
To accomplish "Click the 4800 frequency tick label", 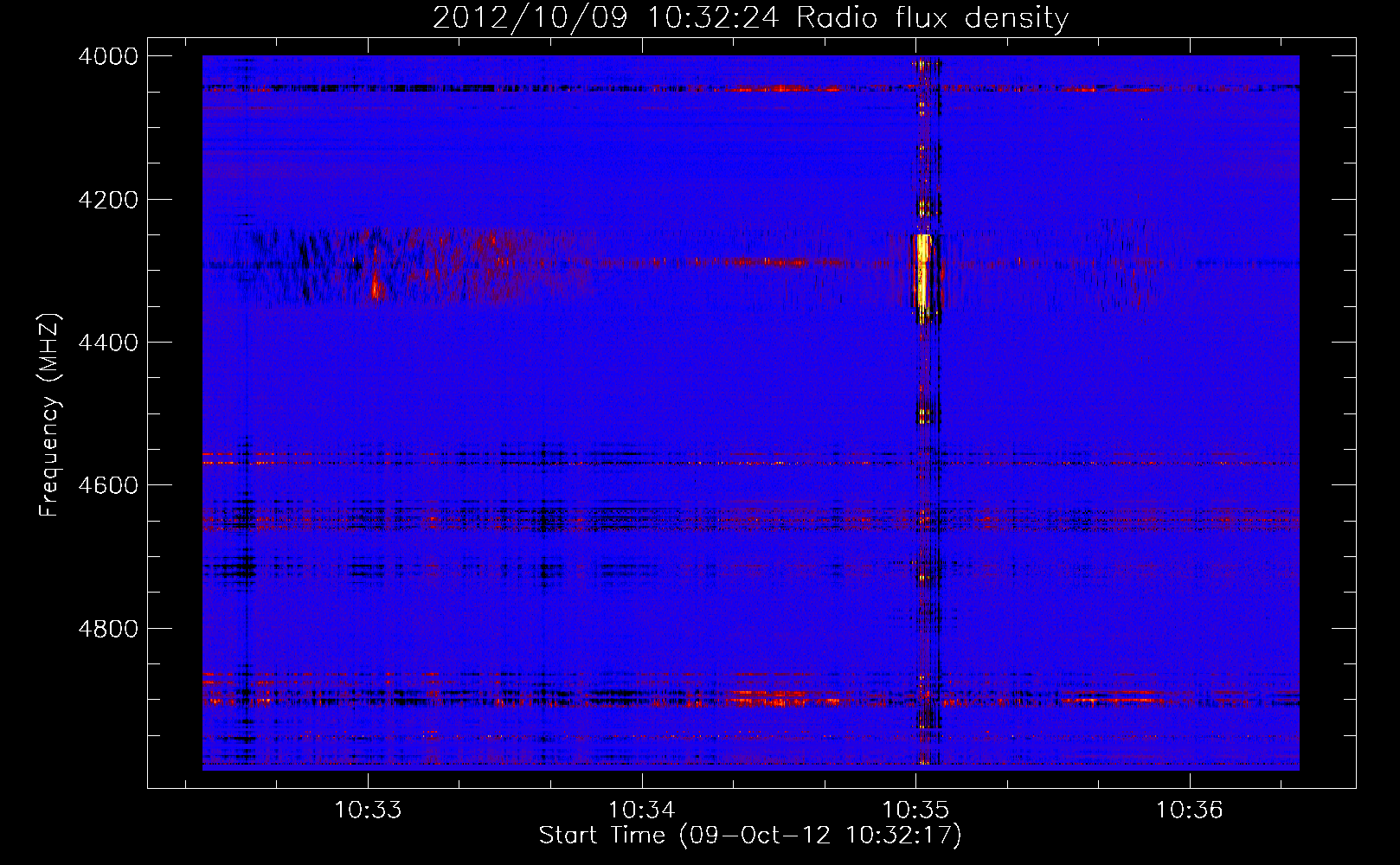I will coord(108,628).
